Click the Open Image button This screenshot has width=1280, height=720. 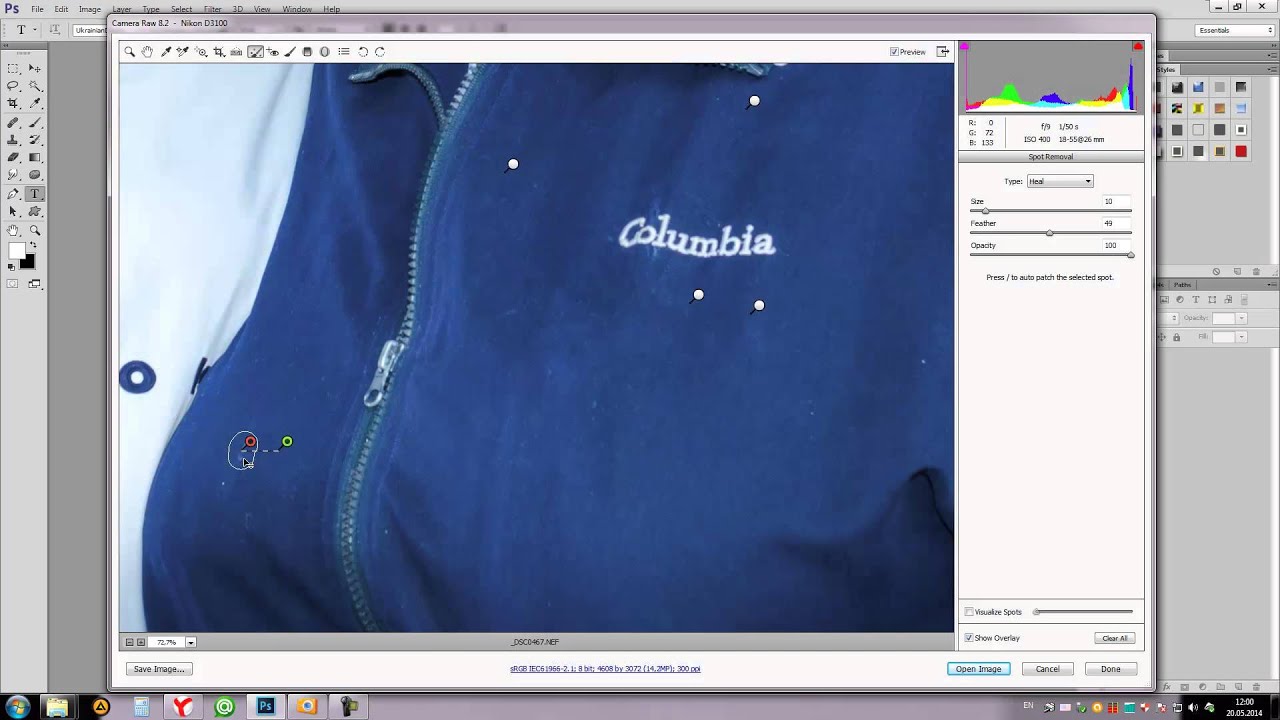978,669
